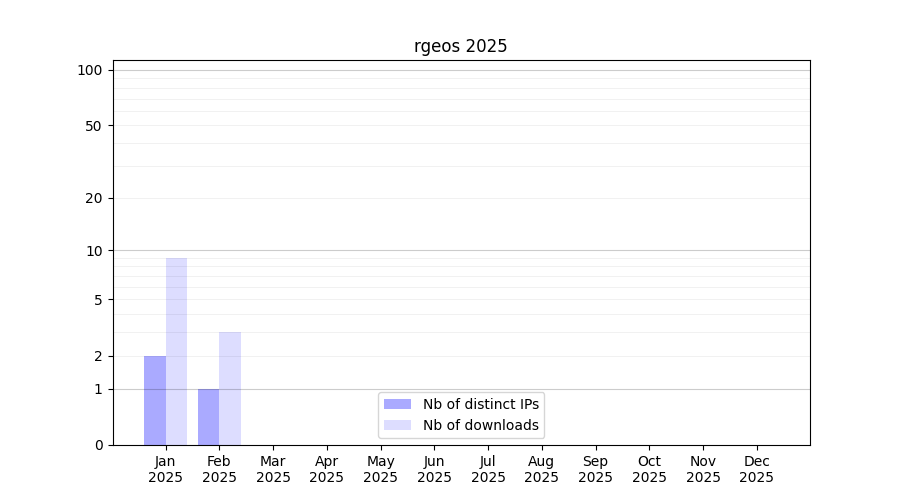Viewport: 900px width, 500px height.
Task: Select the 10 y-axis tick label
Action: click(x=93, y=250)
